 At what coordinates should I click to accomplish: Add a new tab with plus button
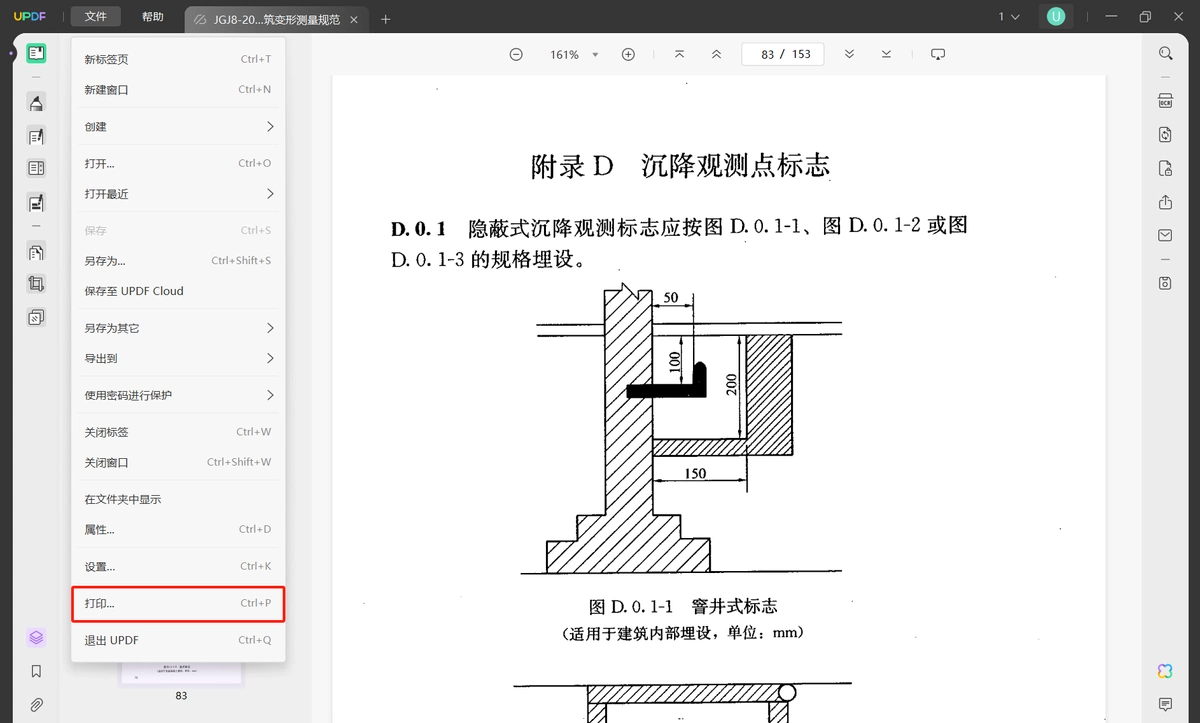[386, 19]
